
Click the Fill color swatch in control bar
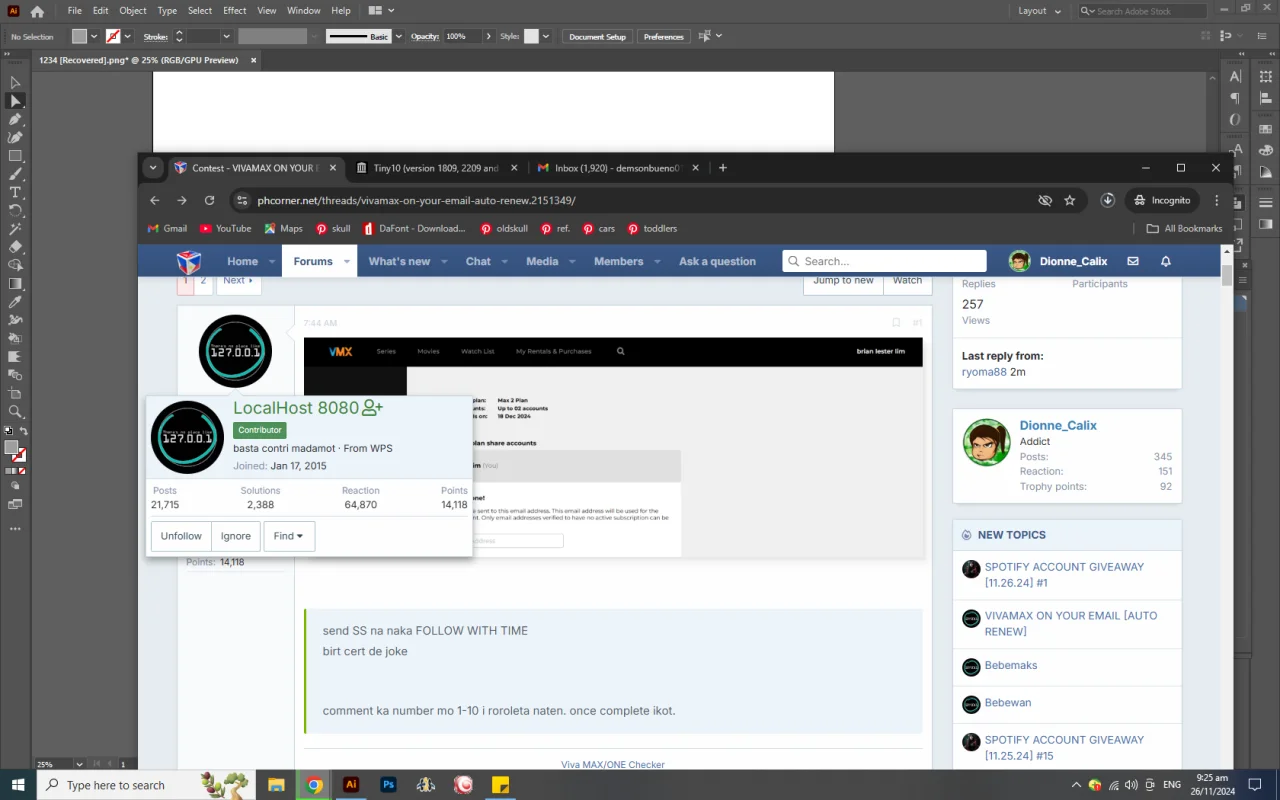pyautogui.click(x=80, y=37)
